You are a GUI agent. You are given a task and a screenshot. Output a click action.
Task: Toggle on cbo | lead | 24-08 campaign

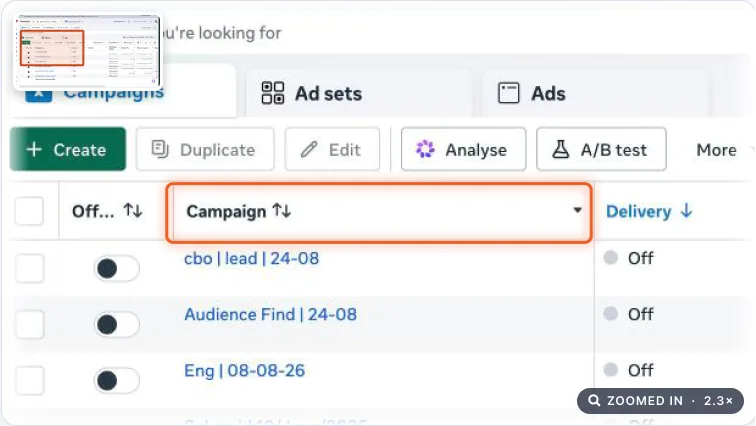(x=117, y=268)
